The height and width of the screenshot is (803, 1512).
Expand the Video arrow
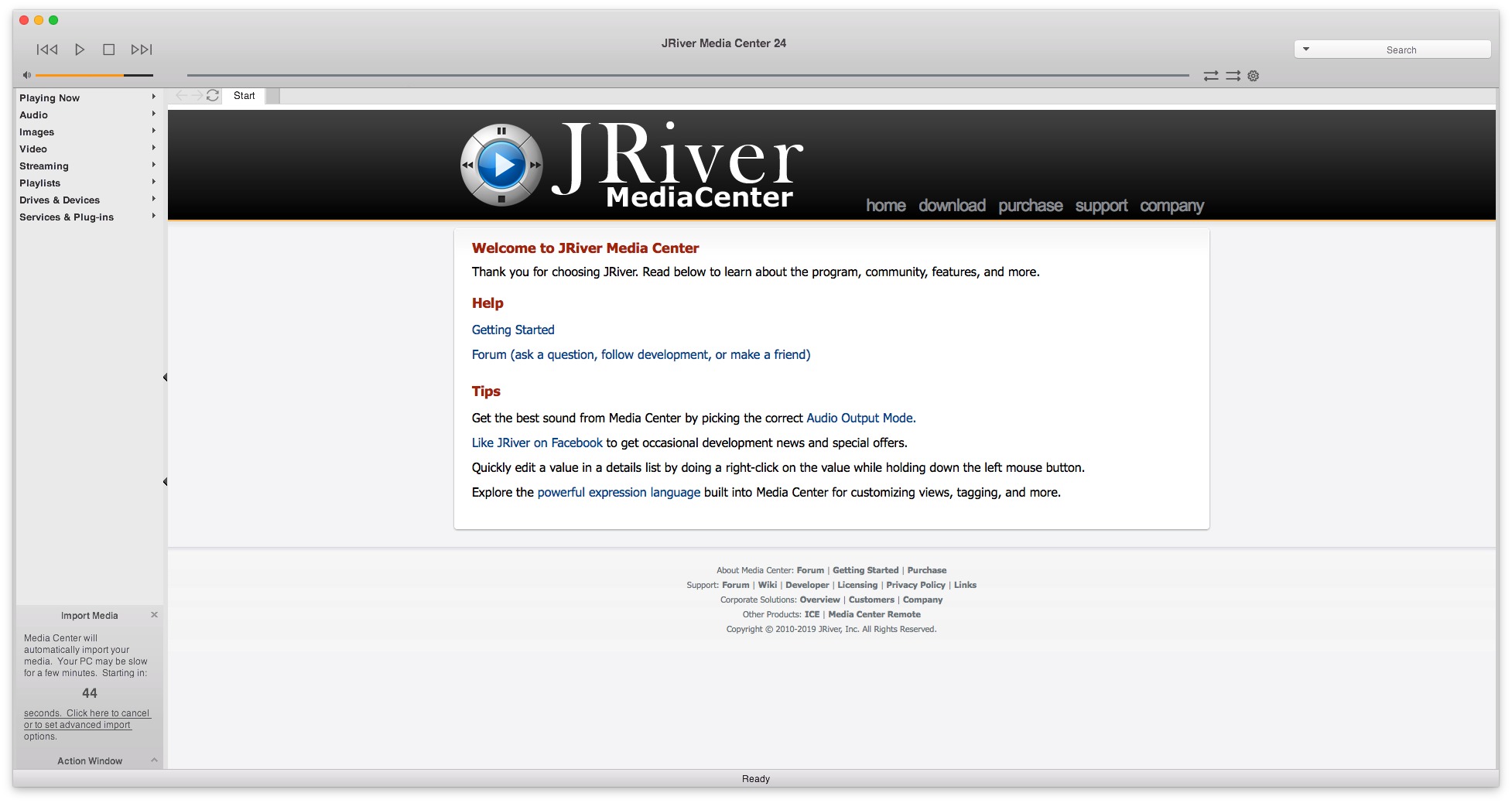coord(154,148)
